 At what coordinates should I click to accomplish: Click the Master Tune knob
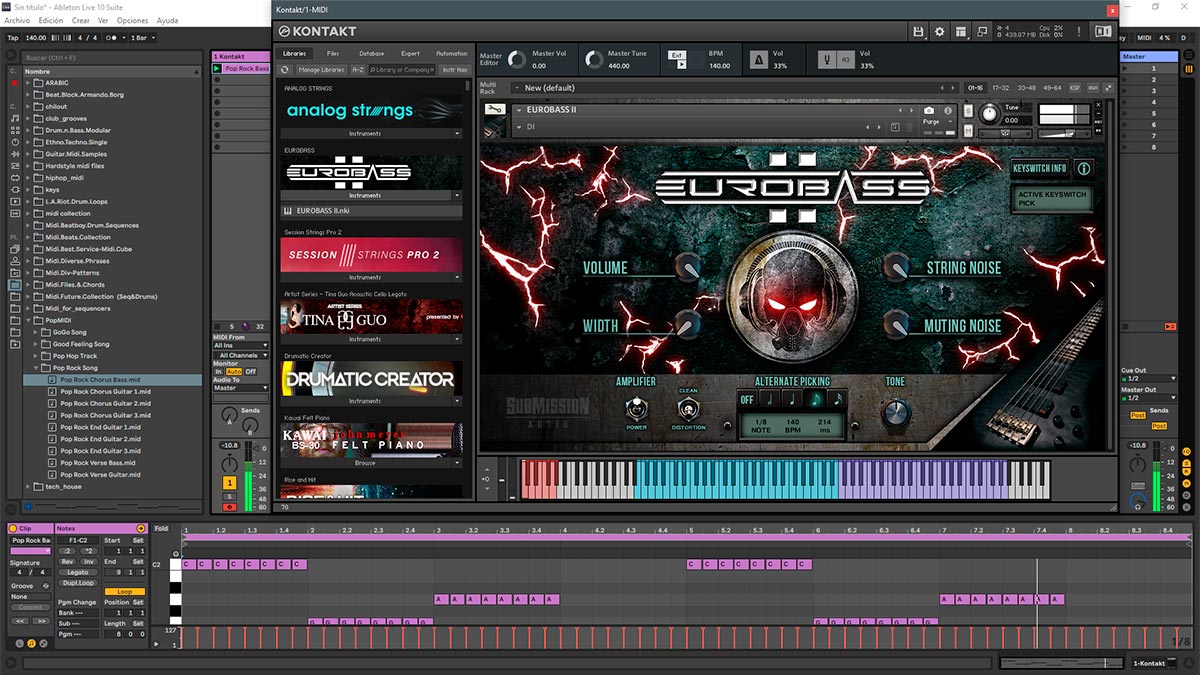pos(594,60)
